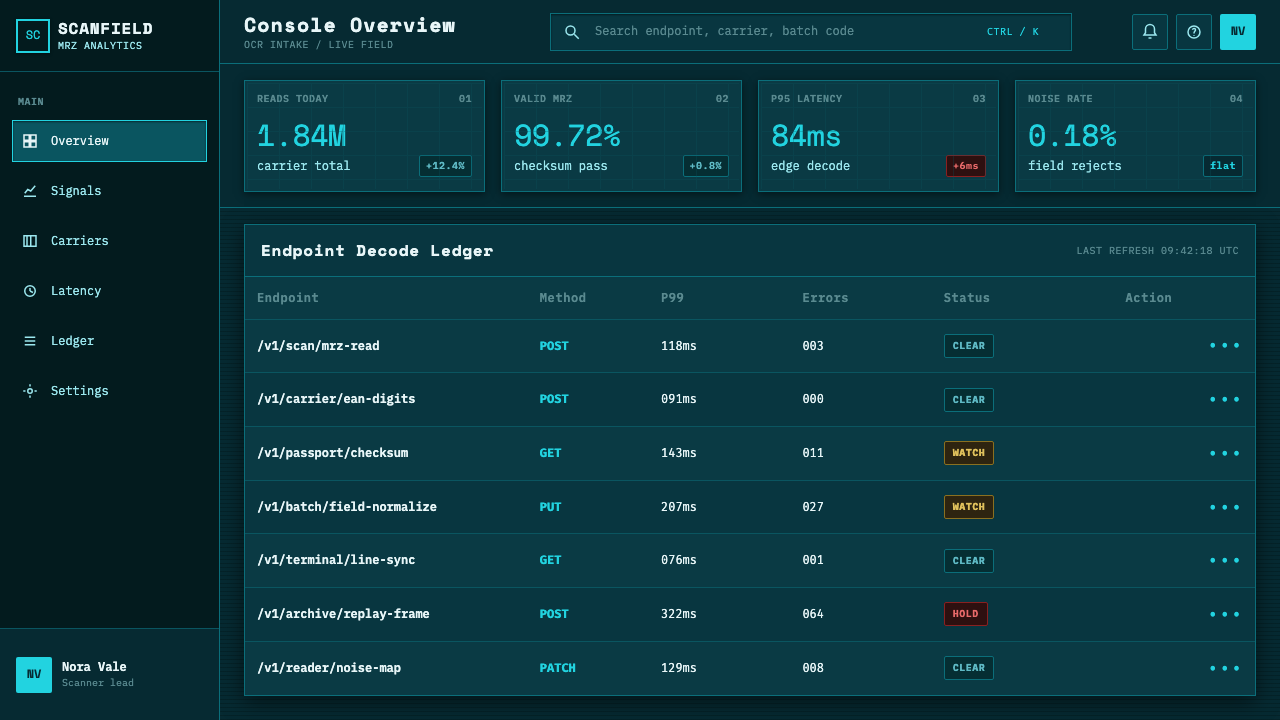The width and height of the screenshot is (1280, 720).
Task: Open the Ledger menu label
Action: pyautogui.click(x=72, y=341)
